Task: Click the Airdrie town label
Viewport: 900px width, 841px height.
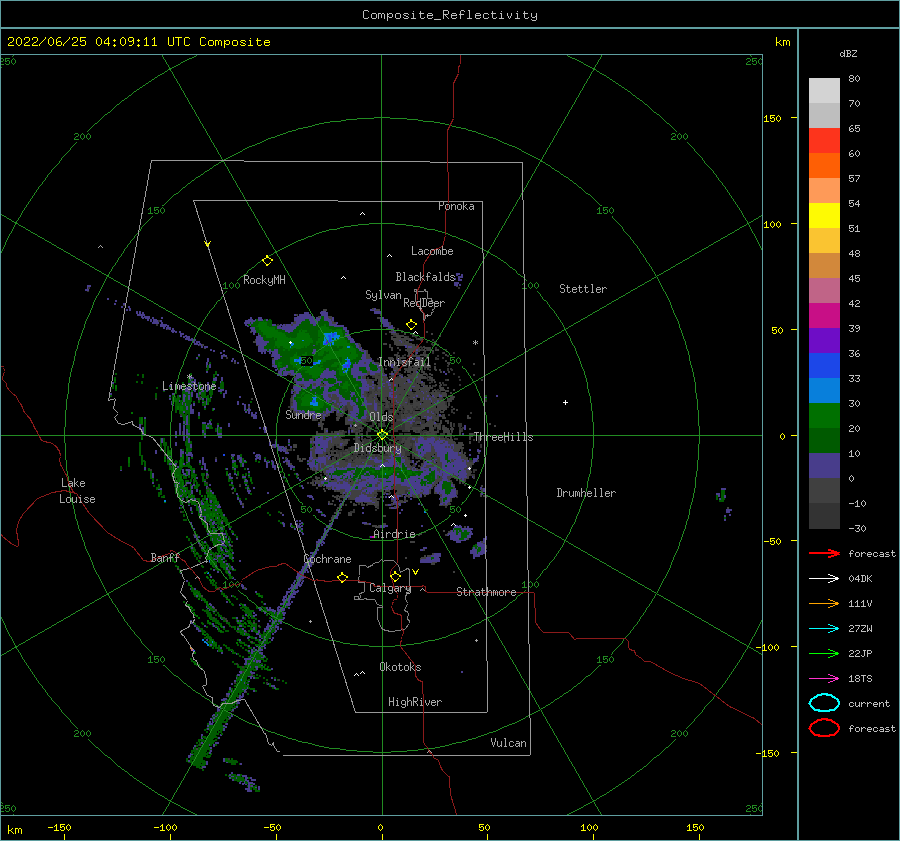Action: point(394,534)
